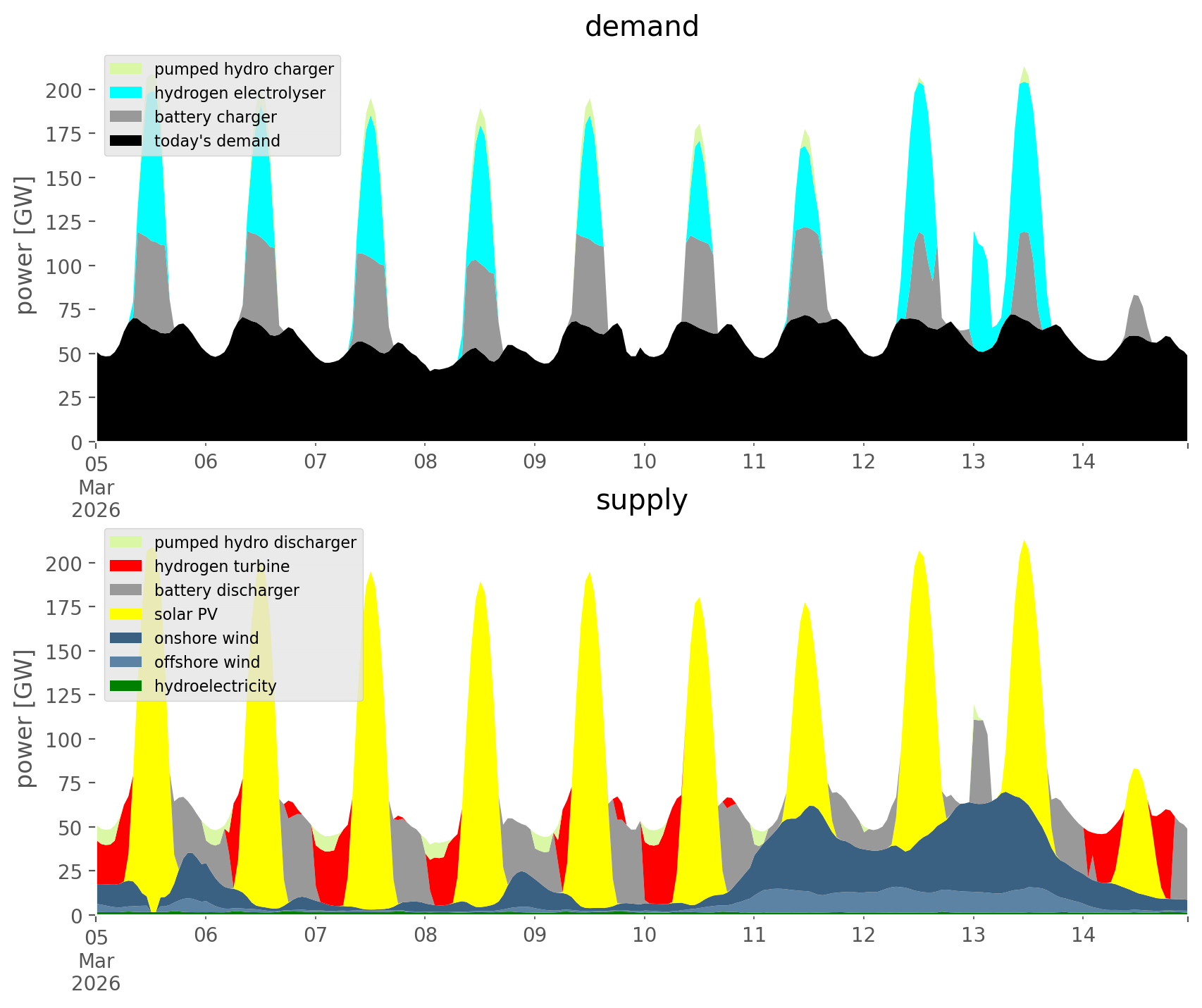Screen dimensions: 1202x1008
Task: Select the battery charger legend entry
Action: pos(215,117)
